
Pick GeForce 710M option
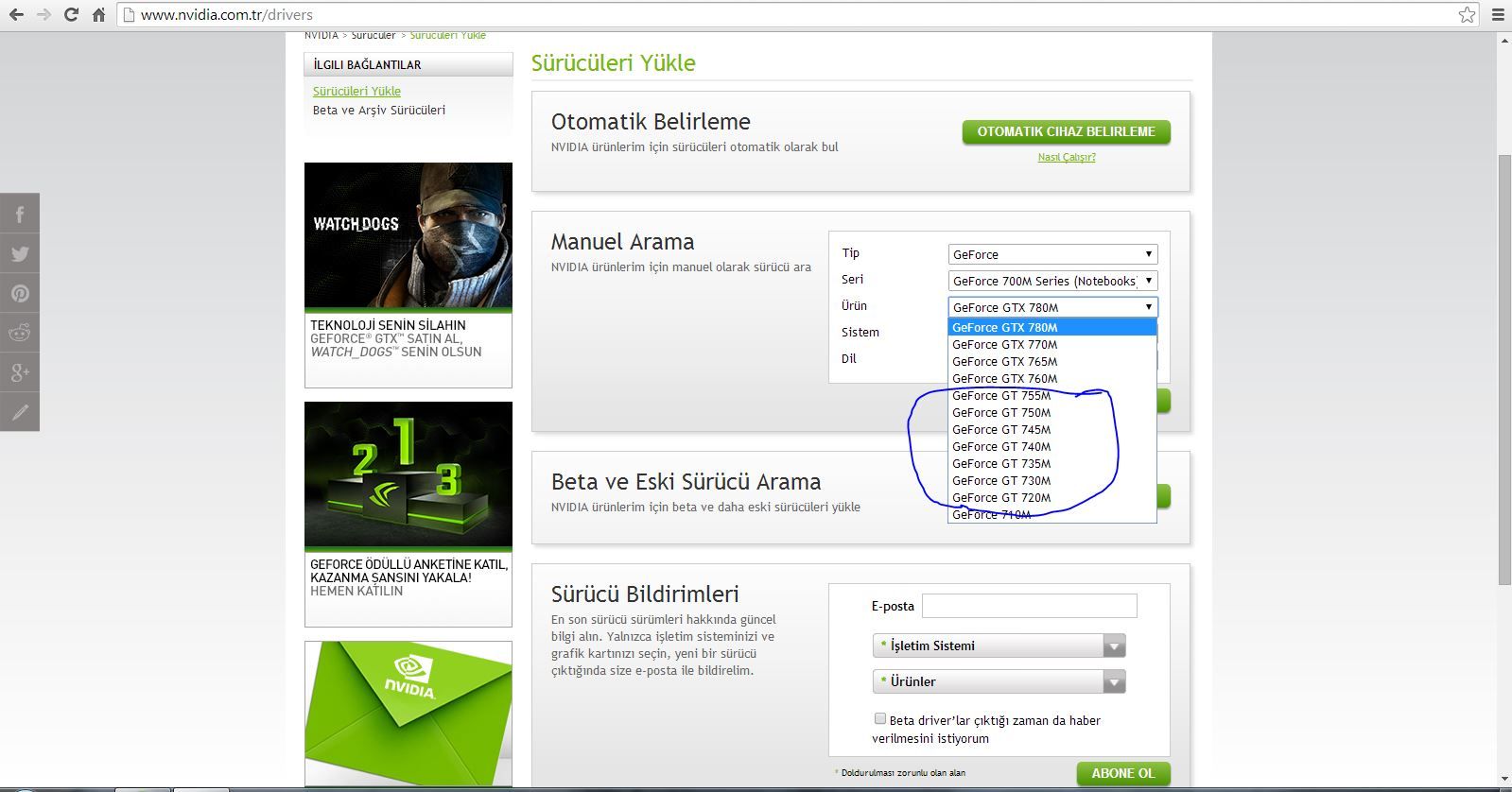(x=1052, y=514)
